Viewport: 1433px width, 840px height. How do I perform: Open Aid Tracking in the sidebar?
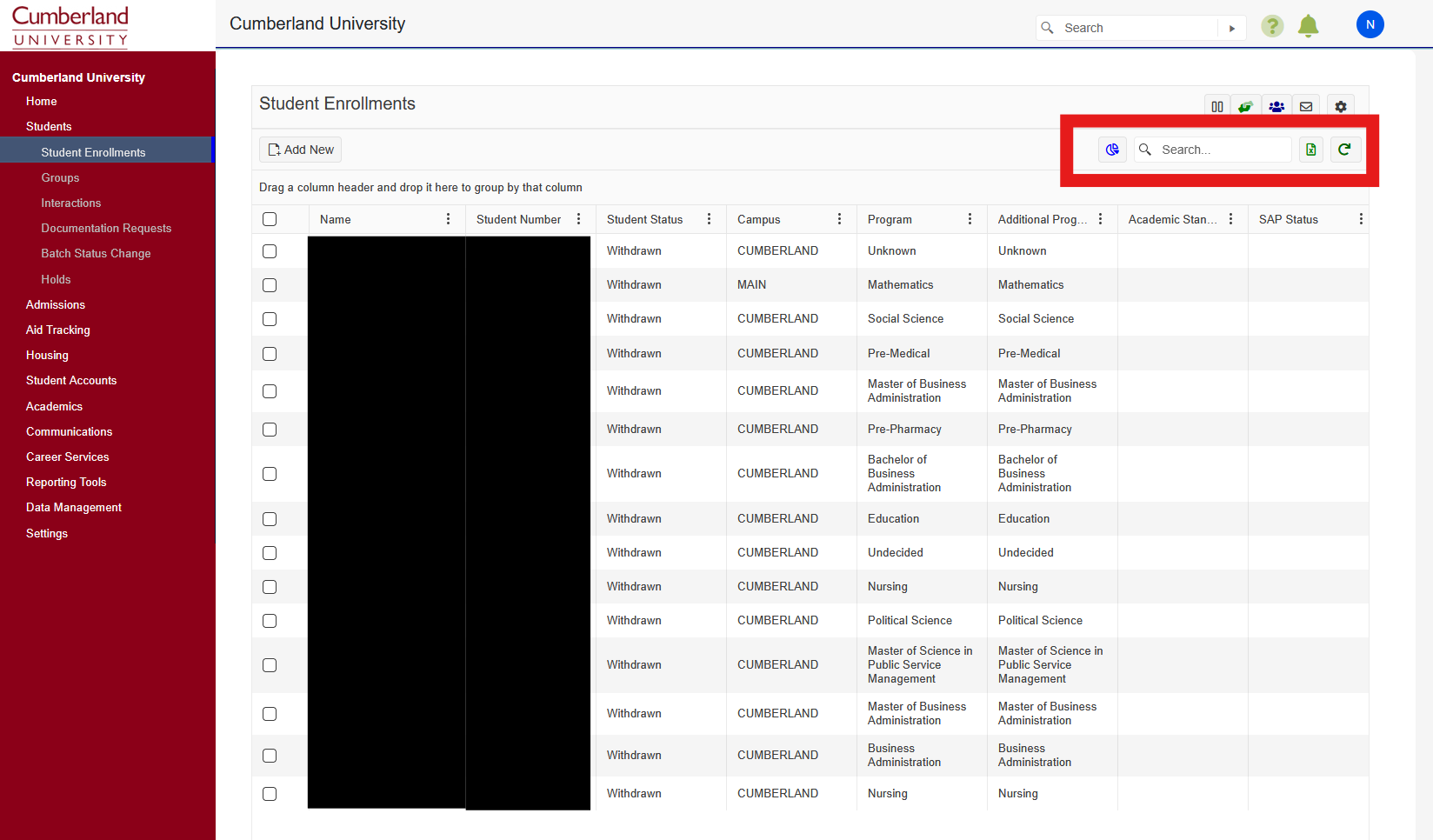click(x=58, y=330)
